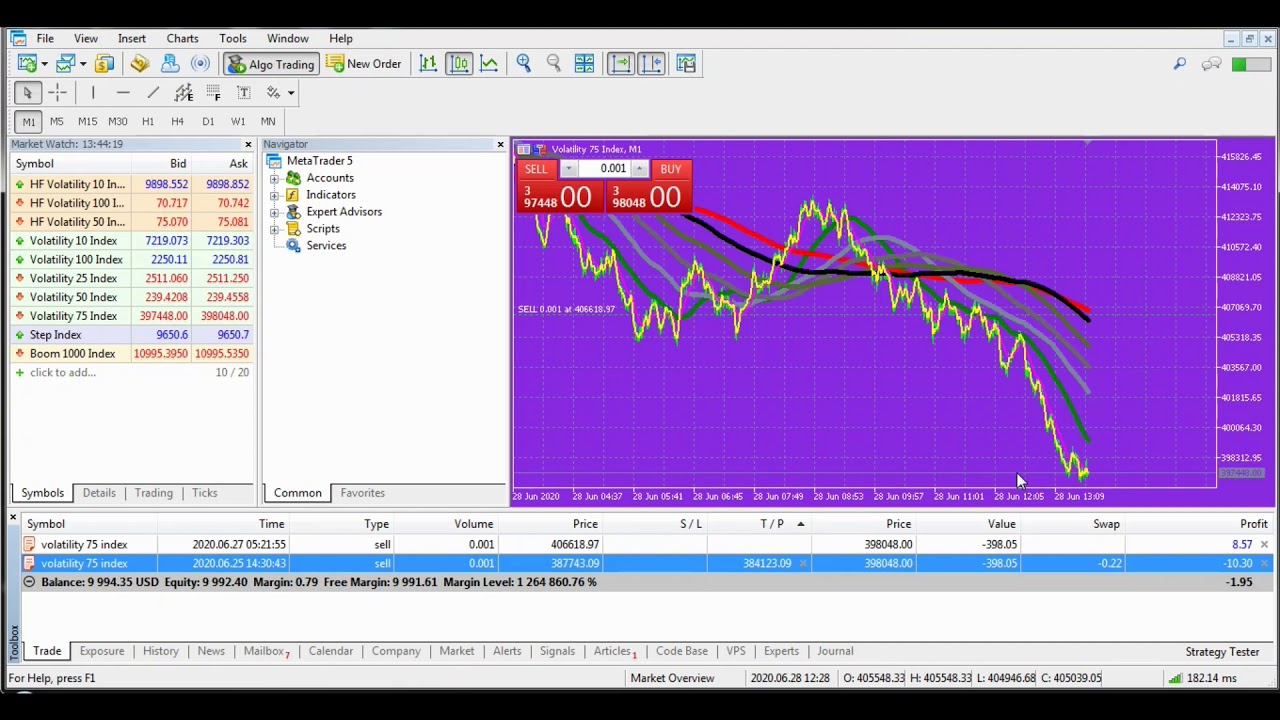
Task: Collapse the balance summary row
Action: pyautogui.click(x=29, y=582)
